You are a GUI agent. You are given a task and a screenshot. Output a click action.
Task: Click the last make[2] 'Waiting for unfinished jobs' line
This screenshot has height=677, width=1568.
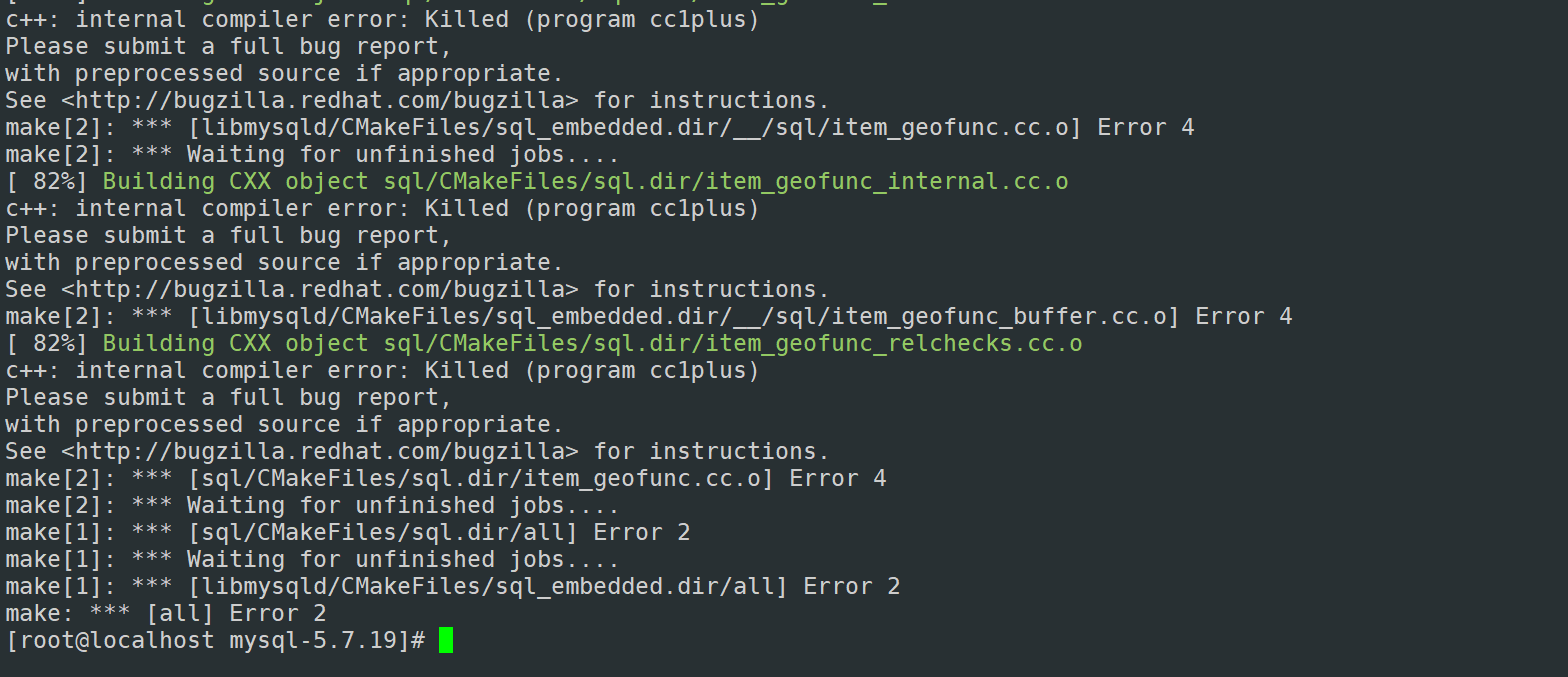point(313,505)
